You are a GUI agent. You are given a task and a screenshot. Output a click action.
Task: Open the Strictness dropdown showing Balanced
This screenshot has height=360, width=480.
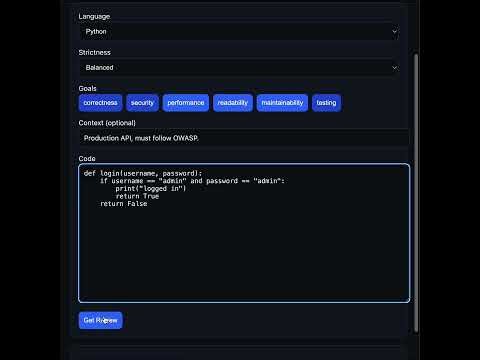[239, 68]
